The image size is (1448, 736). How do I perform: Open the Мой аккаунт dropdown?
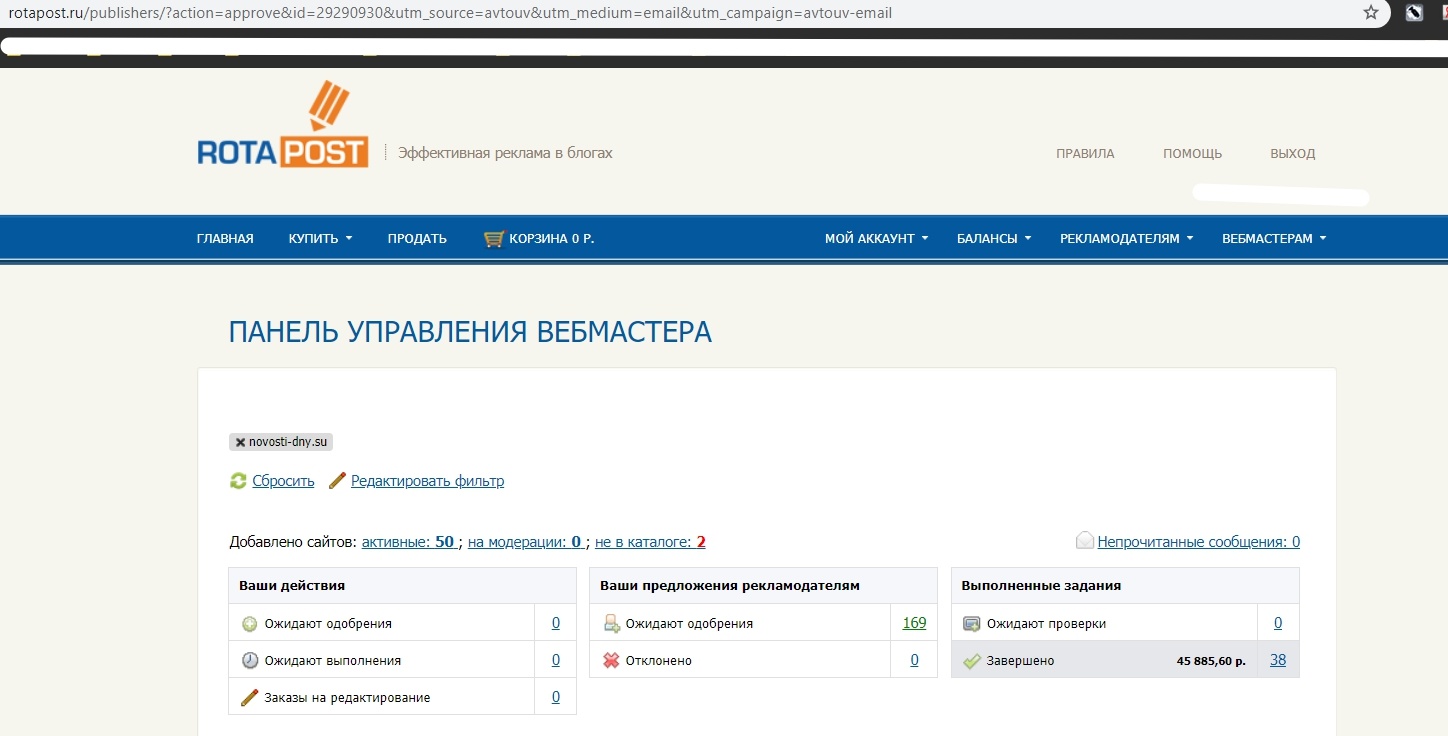click(x=876, y=239)
